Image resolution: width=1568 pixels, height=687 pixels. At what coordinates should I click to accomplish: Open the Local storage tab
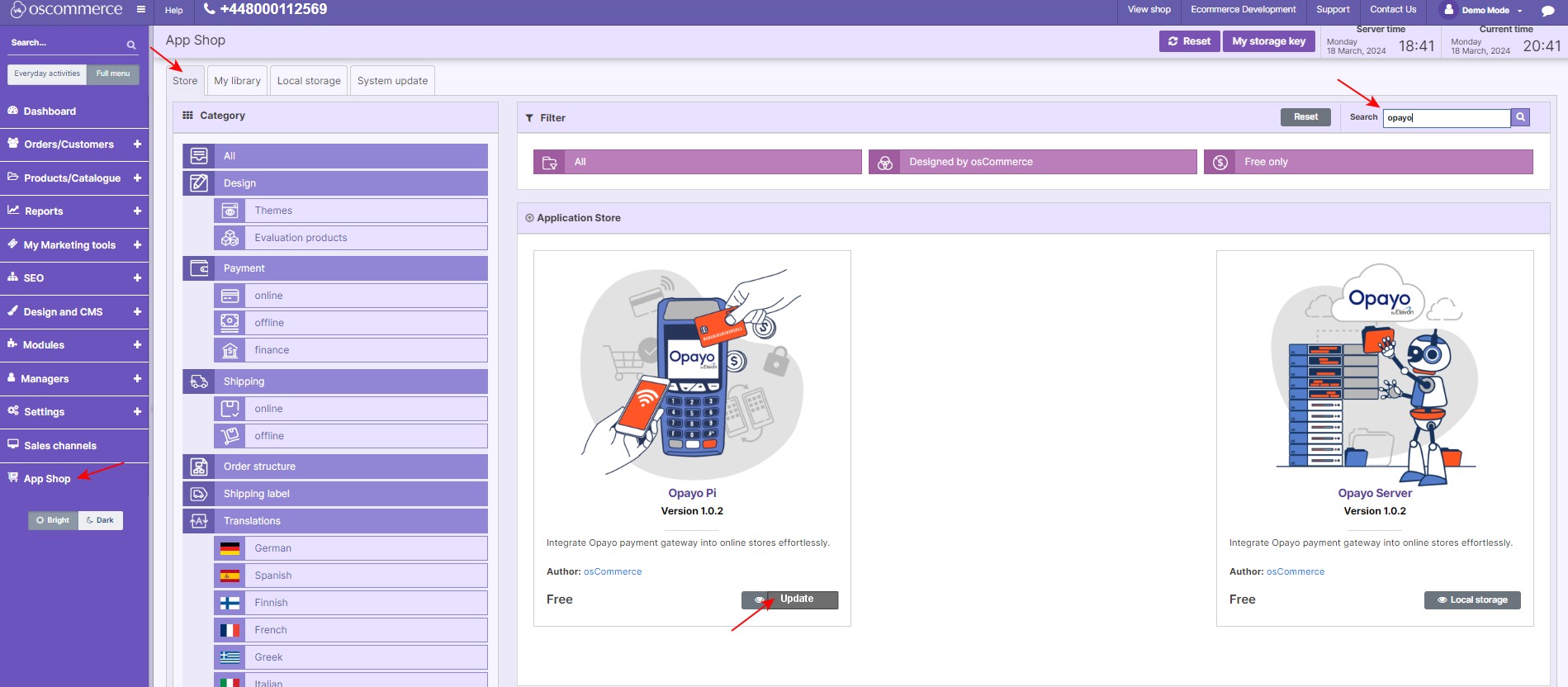coord(309,81)
